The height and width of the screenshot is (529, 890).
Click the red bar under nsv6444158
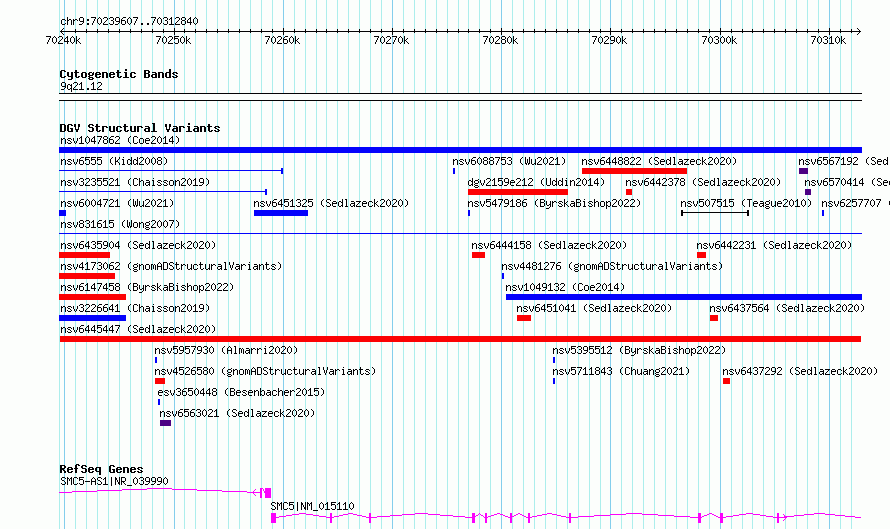(478, 255)
